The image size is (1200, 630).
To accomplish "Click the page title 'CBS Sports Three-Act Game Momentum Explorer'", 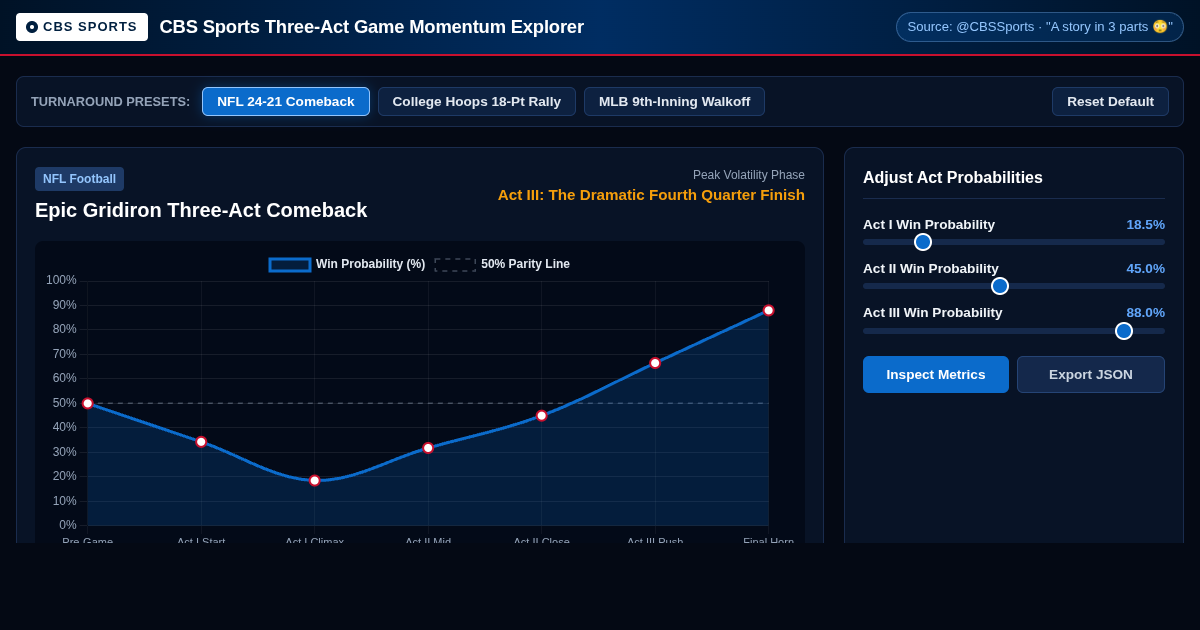I will [x=372, y=27].
